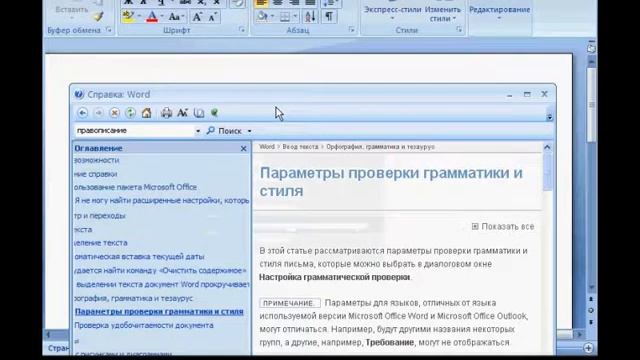Toggle show paragraph marks ¶
Image resolution: width=640 pixels, height=360 pixels.
coord(329,17)
